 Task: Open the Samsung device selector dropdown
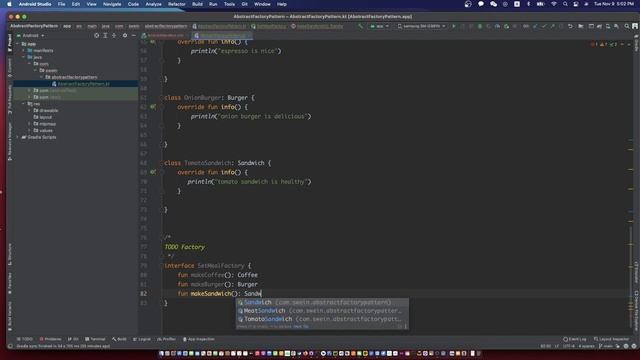pyautogui.click(x=422, y=26)
